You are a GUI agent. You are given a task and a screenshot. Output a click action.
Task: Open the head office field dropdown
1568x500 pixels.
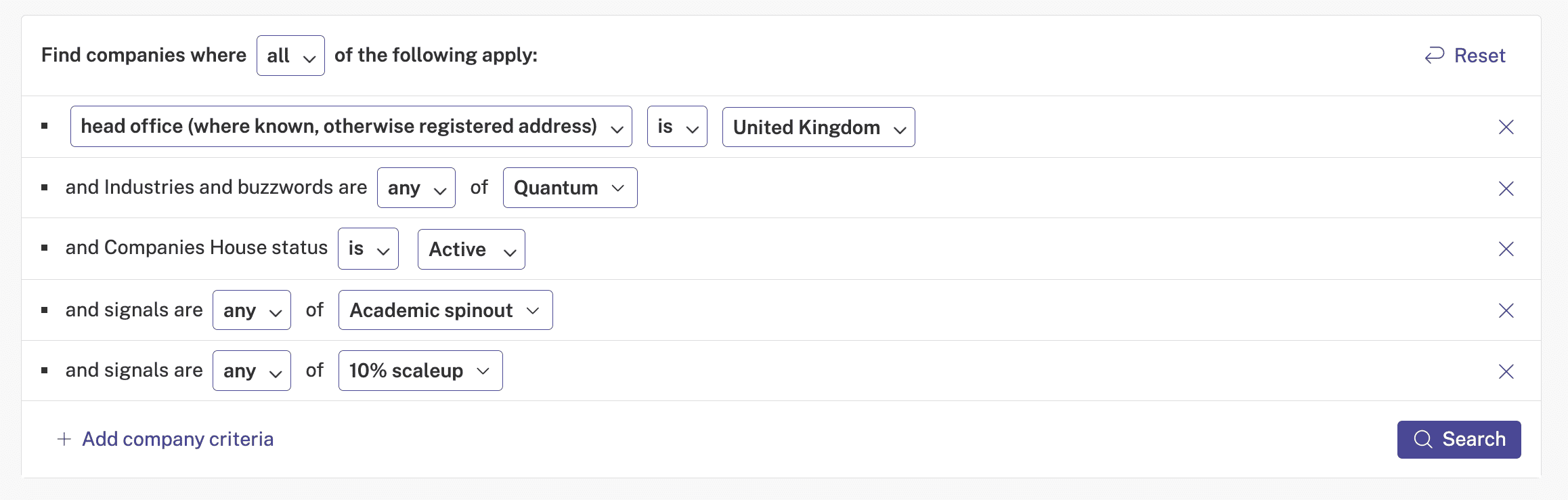[x=351, y=126]
